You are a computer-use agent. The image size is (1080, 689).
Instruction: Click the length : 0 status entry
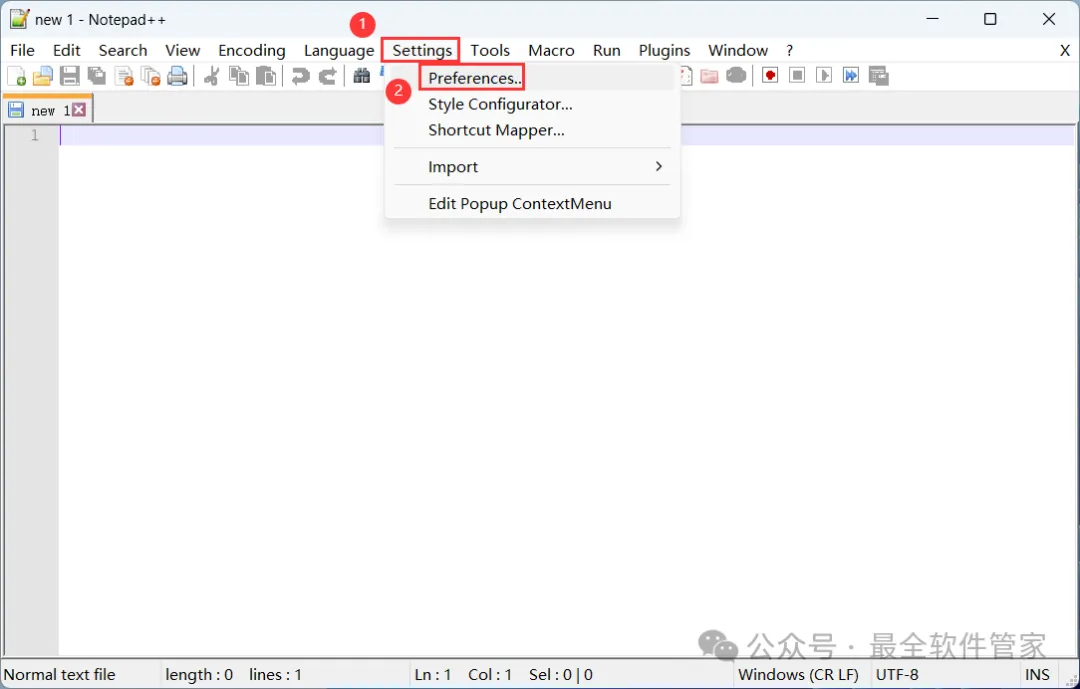[199, 675]
